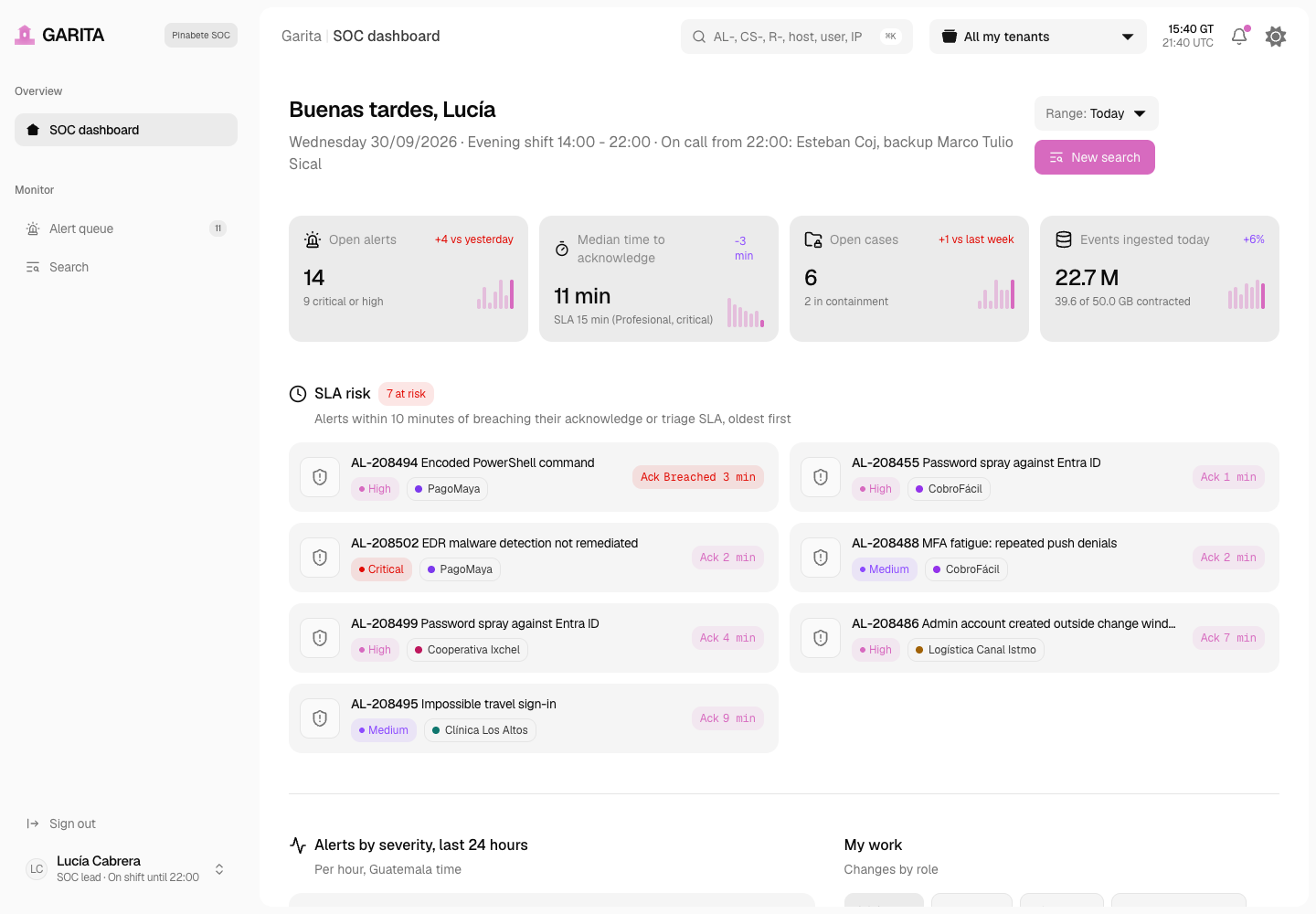This screenshot has width=1316, height=914.
Task: Click the Median time to acknowledge card
Action: pos(659,279)
